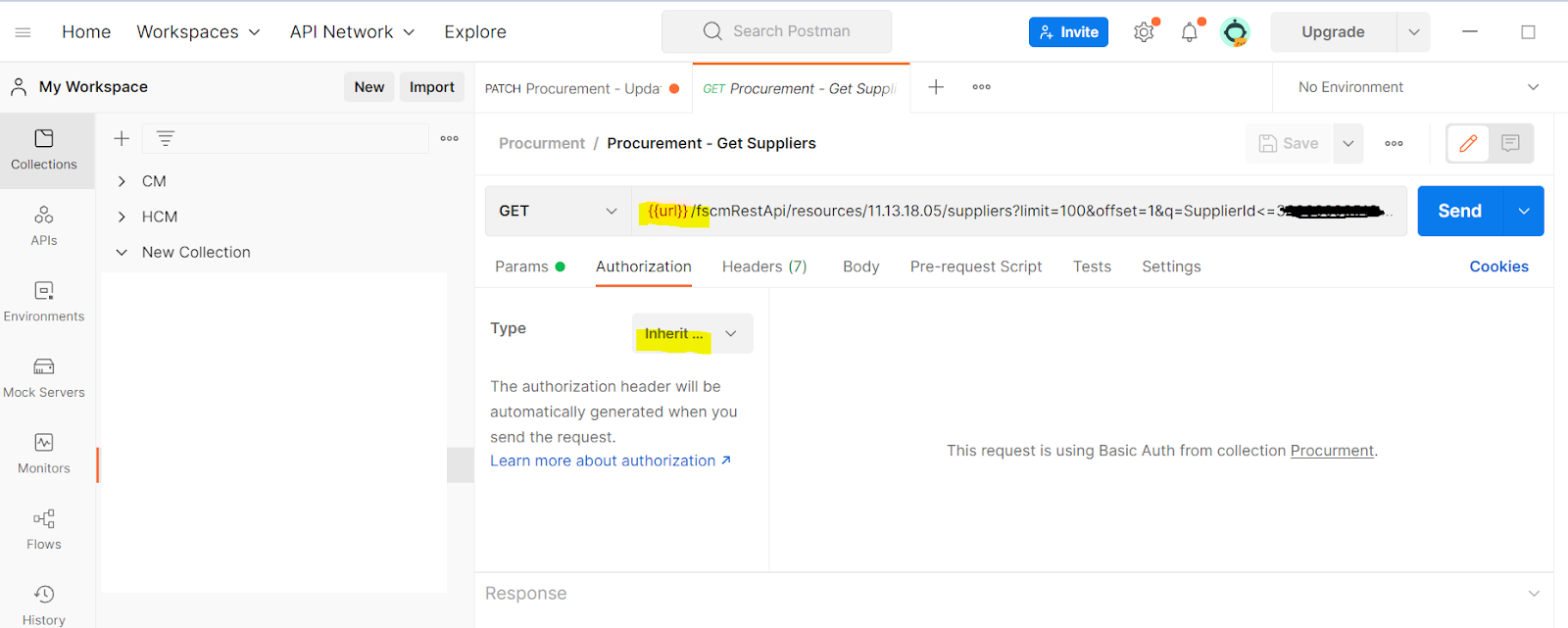Open collection options three-dot menu

pos(450,139)
